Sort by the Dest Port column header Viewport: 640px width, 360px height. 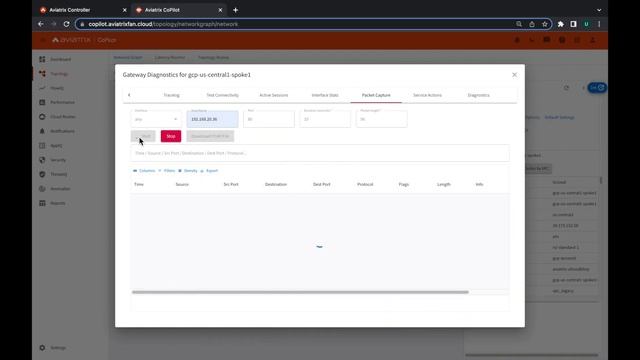322,184
